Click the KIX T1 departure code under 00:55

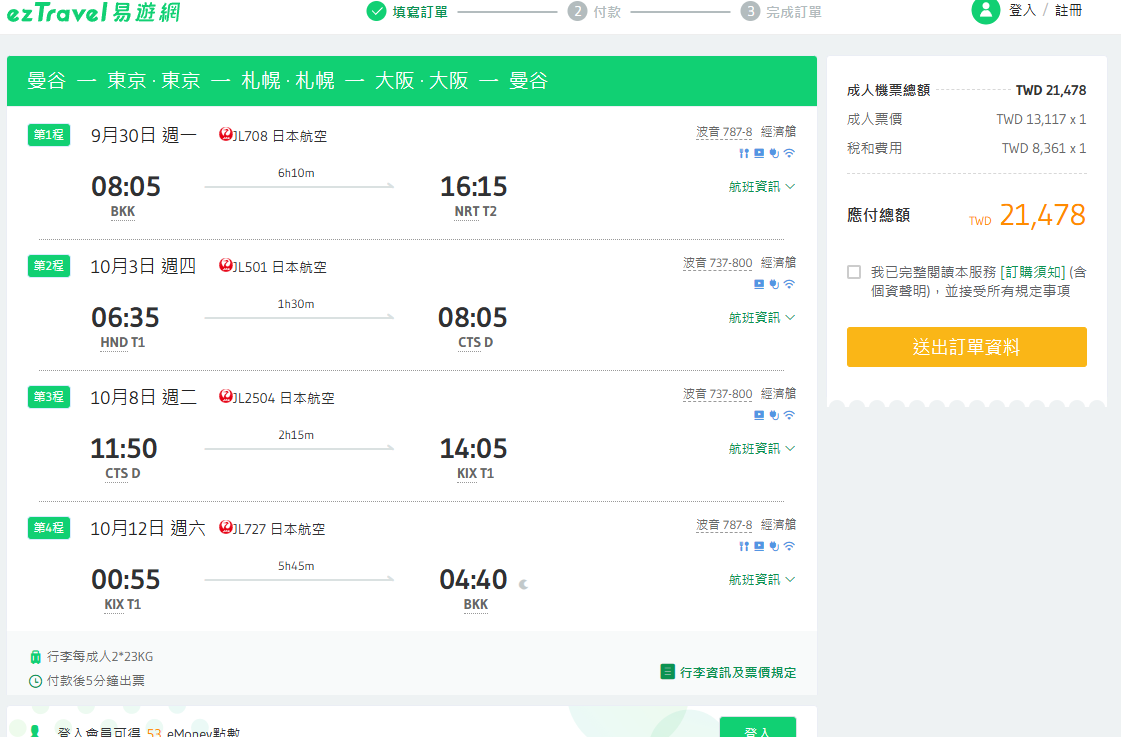click(123, 605)
